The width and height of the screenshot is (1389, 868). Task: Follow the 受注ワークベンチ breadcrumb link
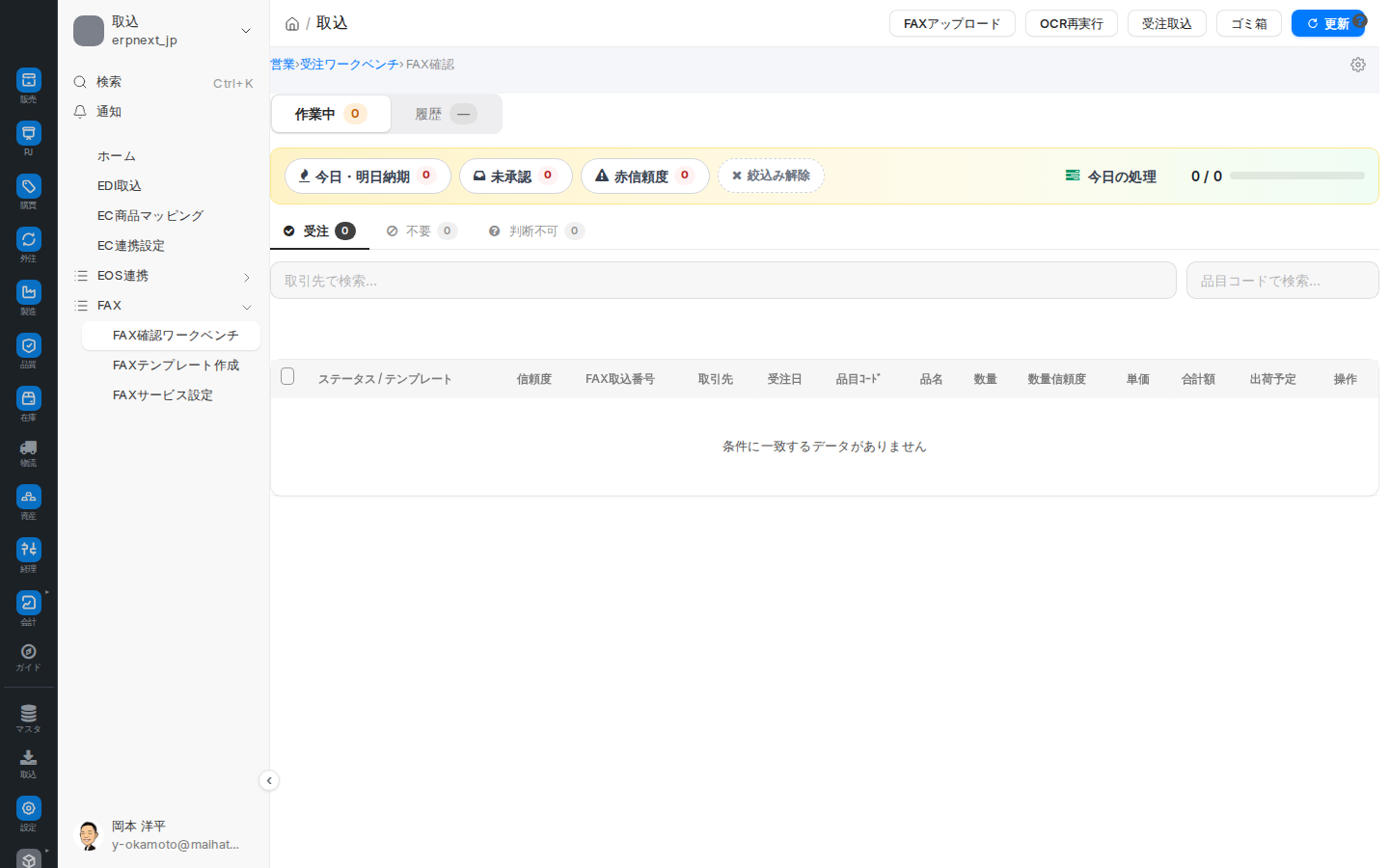(x=349, y=65)
